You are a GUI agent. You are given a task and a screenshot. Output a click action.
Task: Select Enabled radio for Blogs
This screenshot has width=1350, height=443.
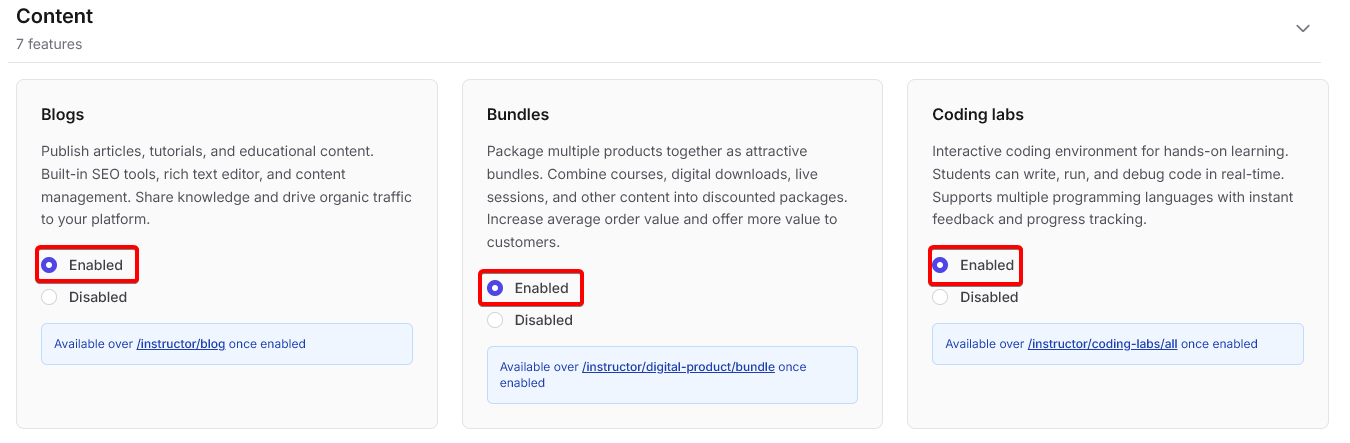[x=49, y=265]
